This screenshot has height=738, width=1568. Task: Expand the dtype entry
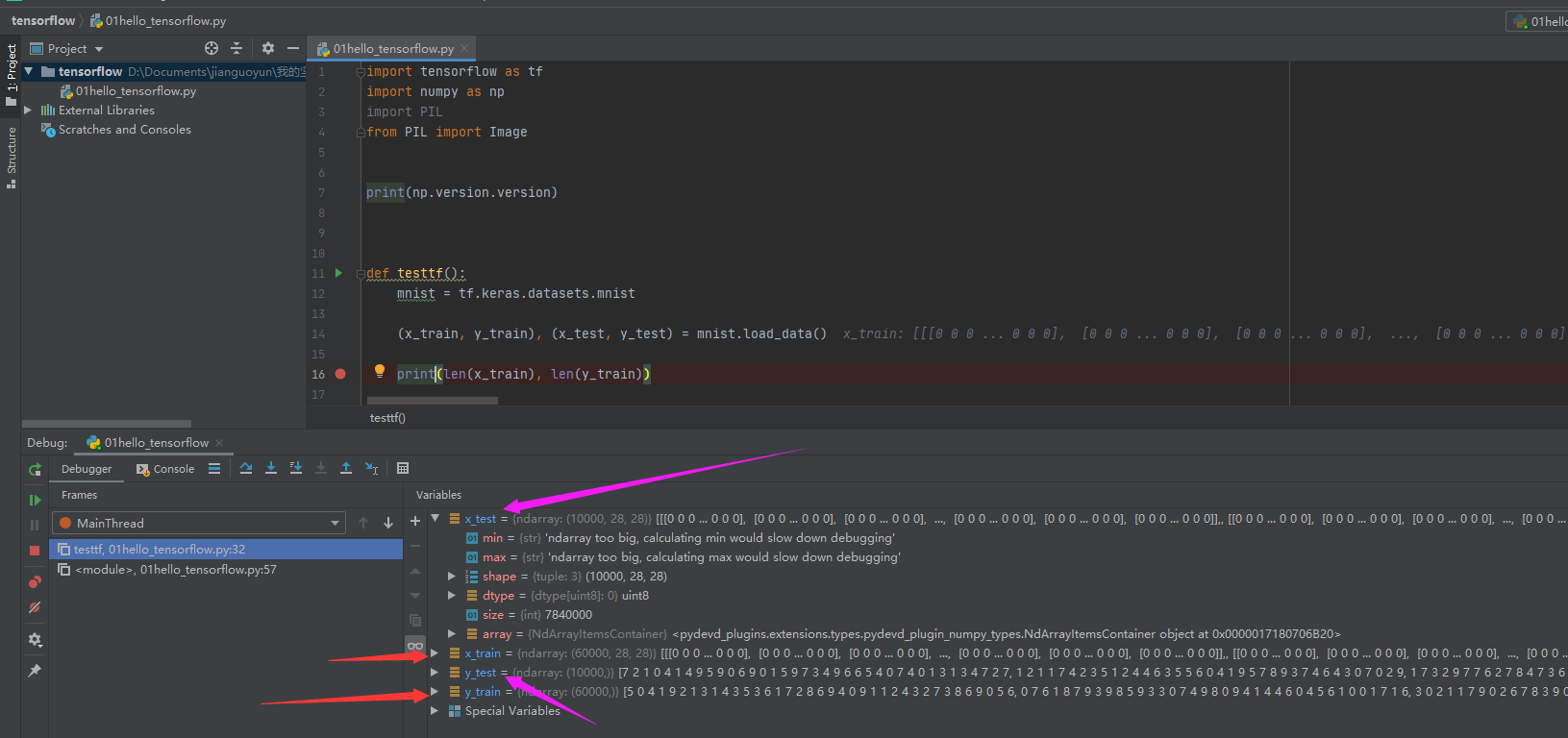point(452,596)
